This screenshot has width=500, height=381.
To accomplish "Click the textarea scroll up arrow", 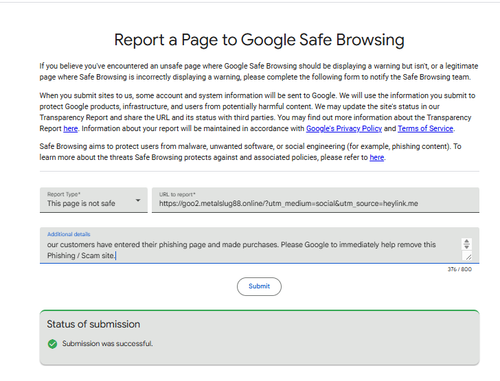I will click(x=467, y=241).
